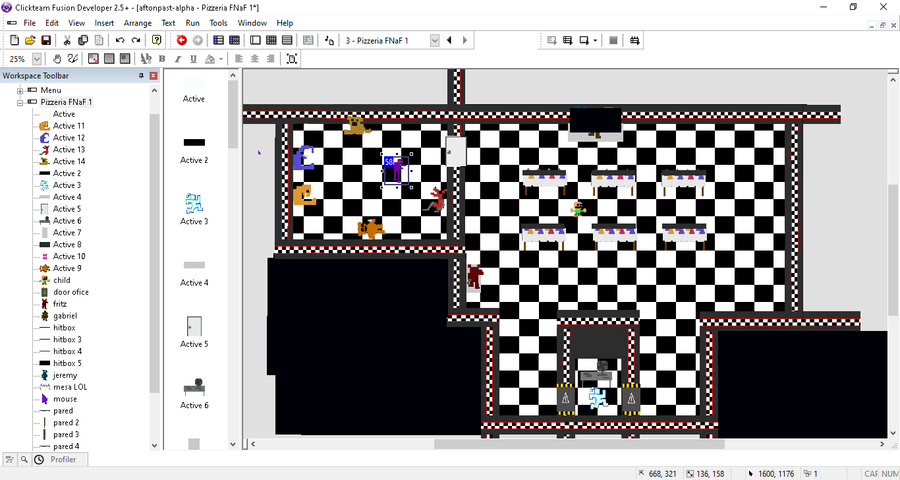Open the Event list editor icon
This screenshot has width=900, height=480.
287,40
